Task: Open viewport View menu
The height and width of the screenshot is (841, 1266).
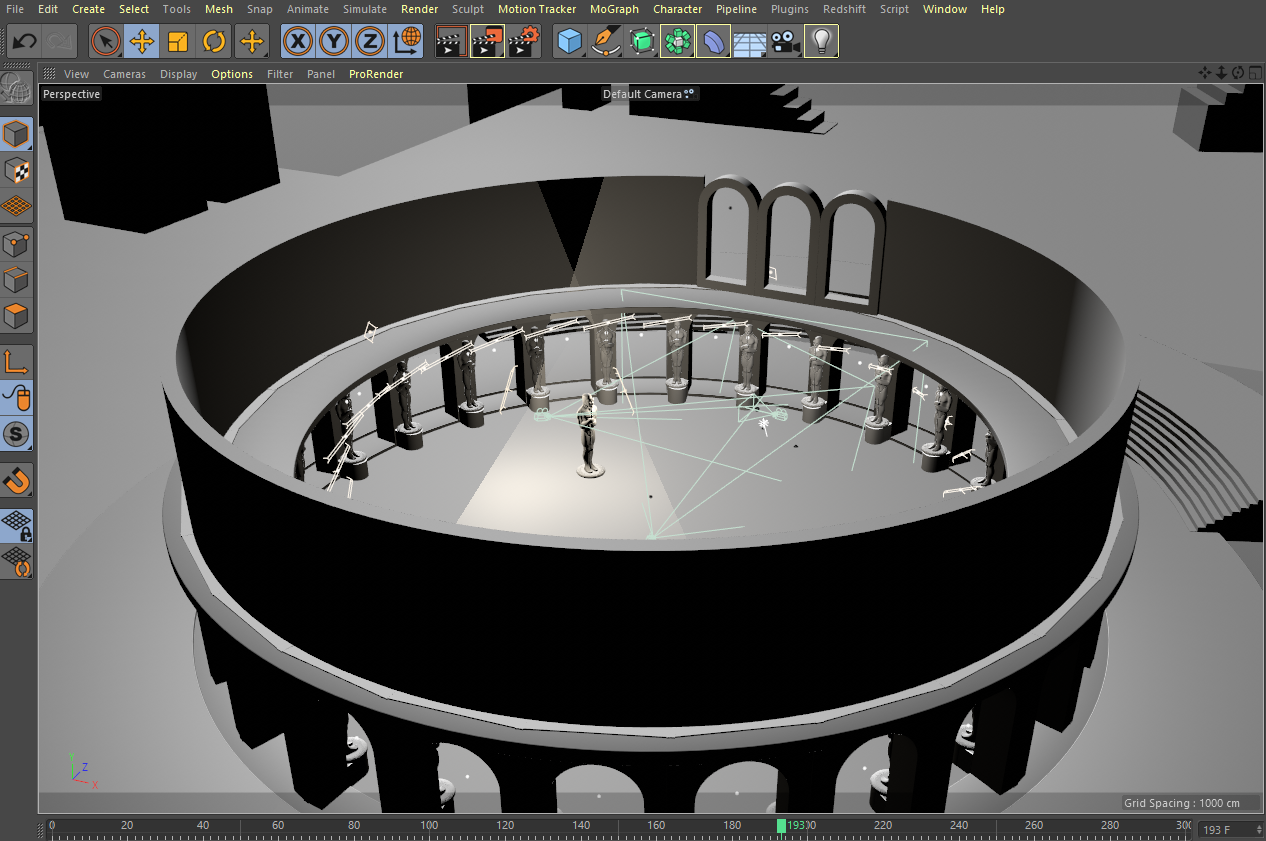Action: pyautogui.click(x=76, y=74)
